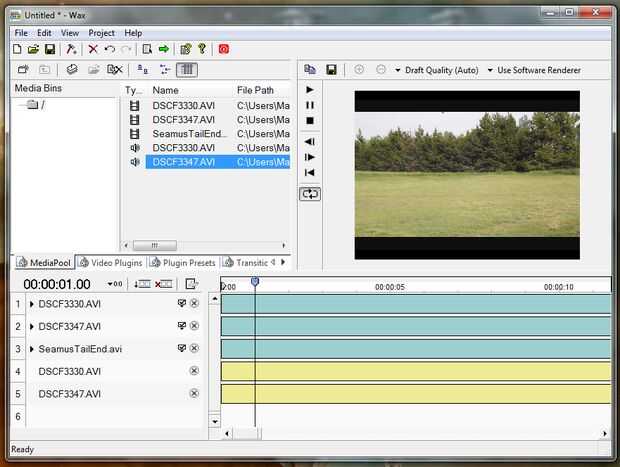Viewport: 620px width, 467px height.
Task: Remove selected media with the X icon
Action: pyautogui.click(x=115, y=70)
